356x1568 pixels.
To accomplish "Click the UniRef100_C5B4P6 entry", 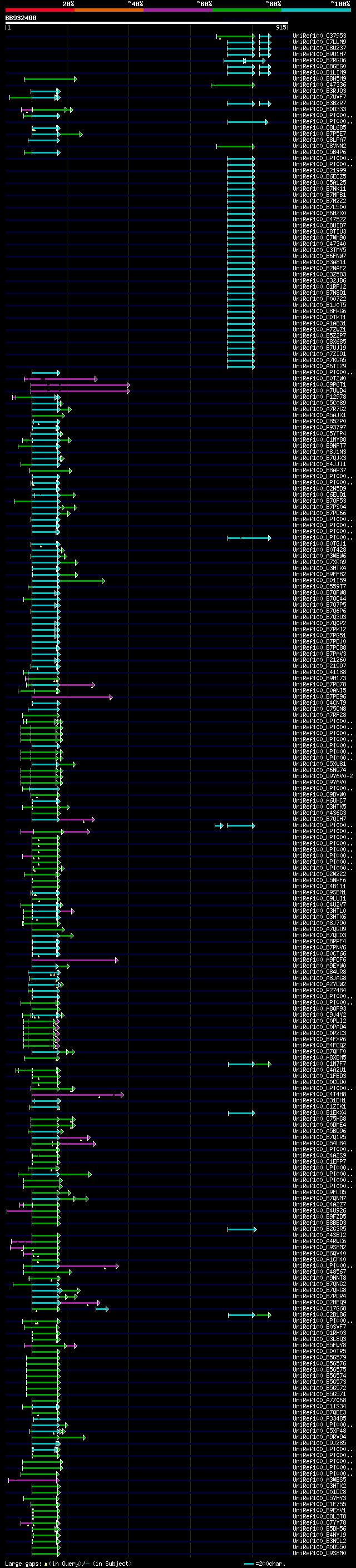I will [x=319, y=152].
